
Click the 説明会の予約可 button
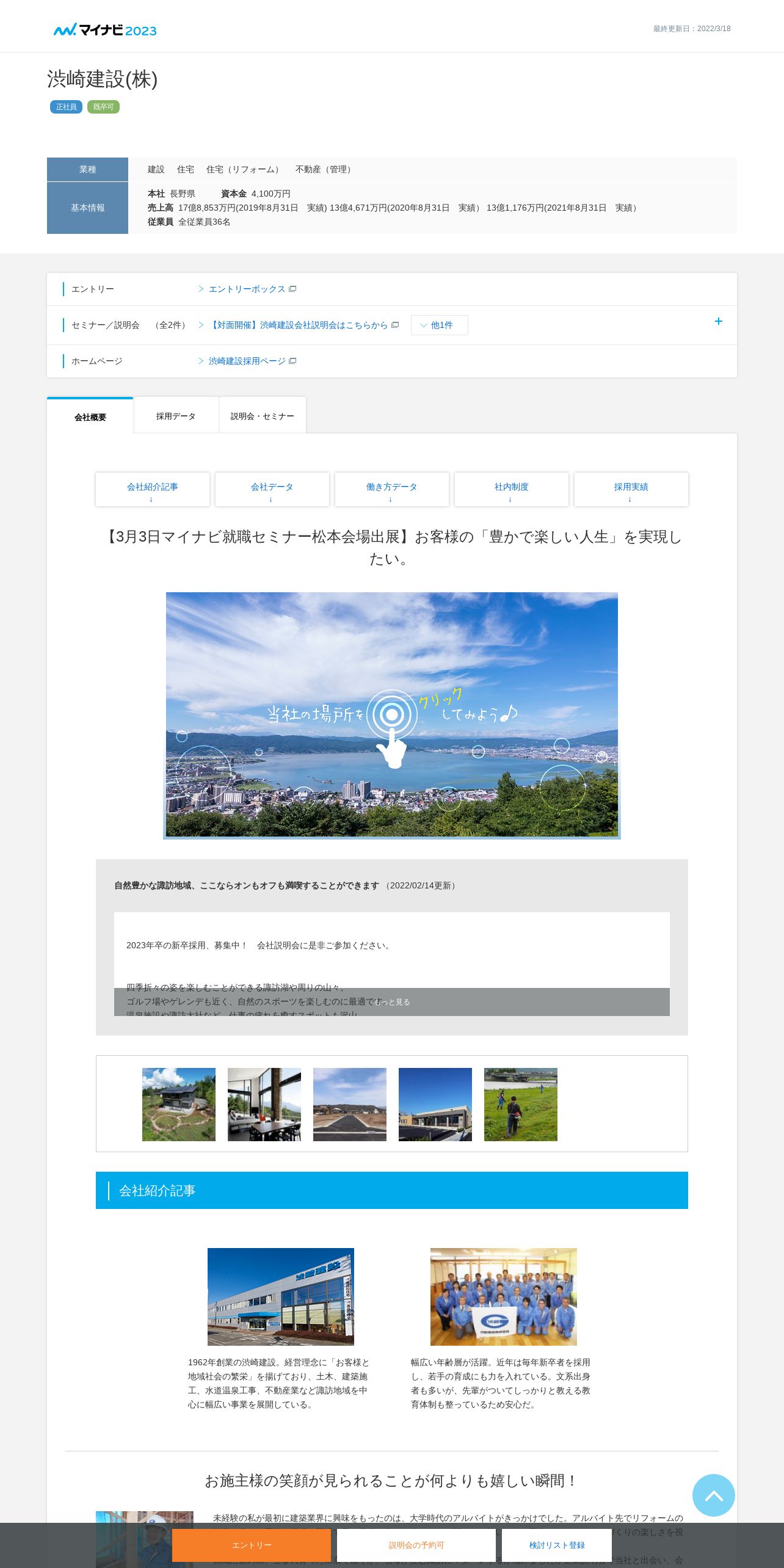(x=416, y=1545)
